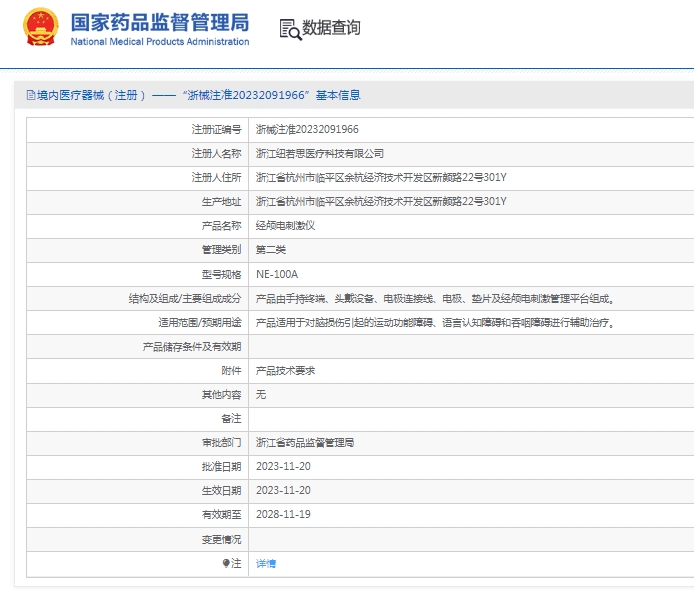Click the 数据查询 heading text

point(331,28)
